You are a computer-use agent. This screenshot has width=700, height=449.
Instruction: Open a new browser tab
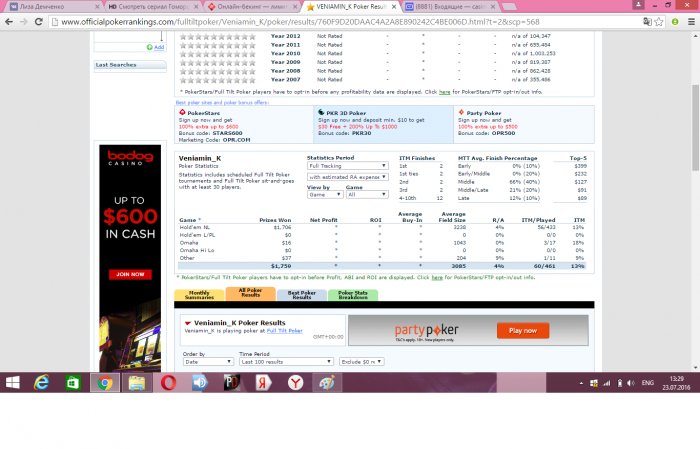tap(509, 7)
